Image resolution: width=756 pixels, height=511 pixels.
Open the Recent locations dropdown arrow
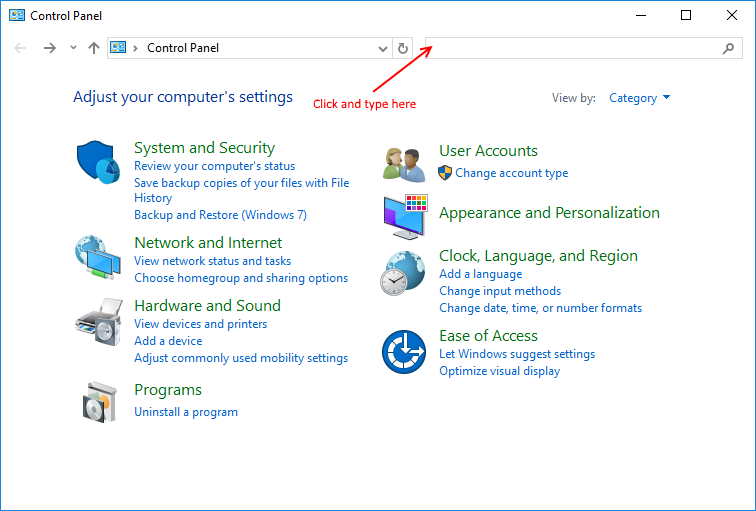coord(73,48)
